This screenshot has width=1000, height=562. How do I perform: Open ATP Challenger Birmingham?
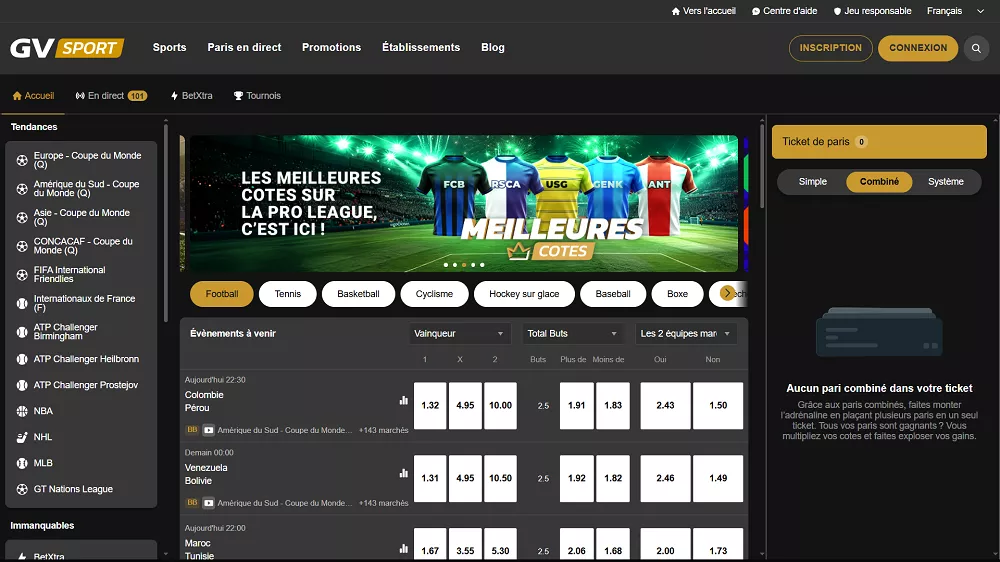click(81, 332)
